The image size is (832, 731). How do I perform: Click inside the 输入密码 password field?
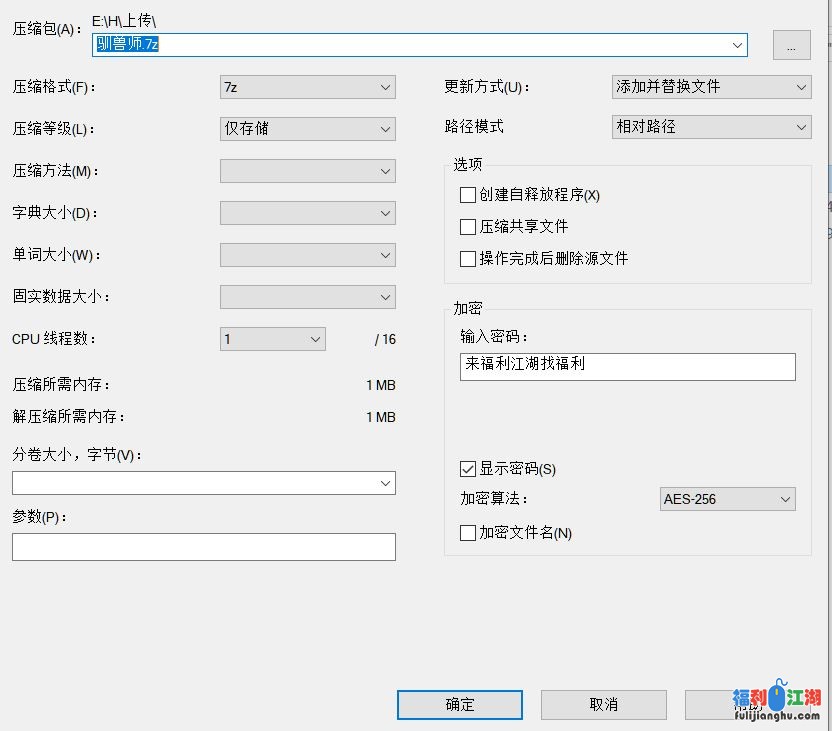[x=627, y=366]
